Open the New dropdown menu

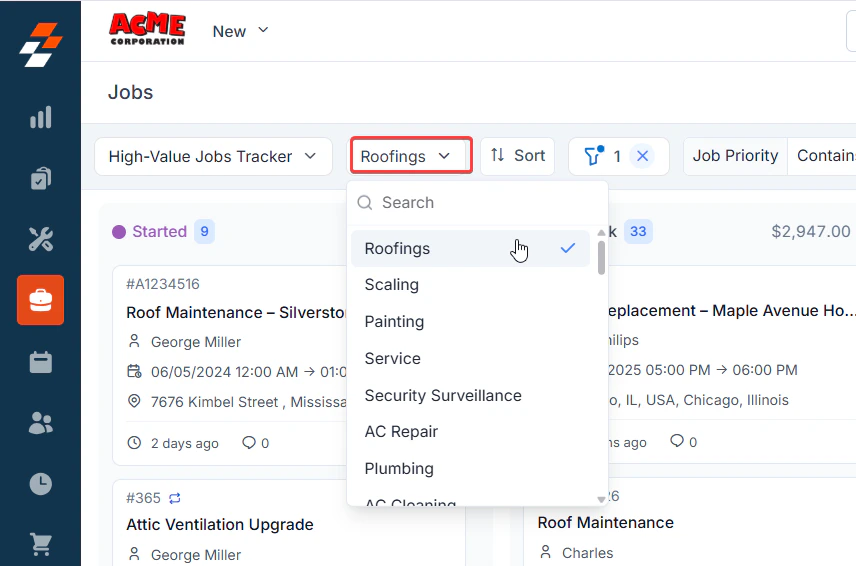(x=240, y=31)
